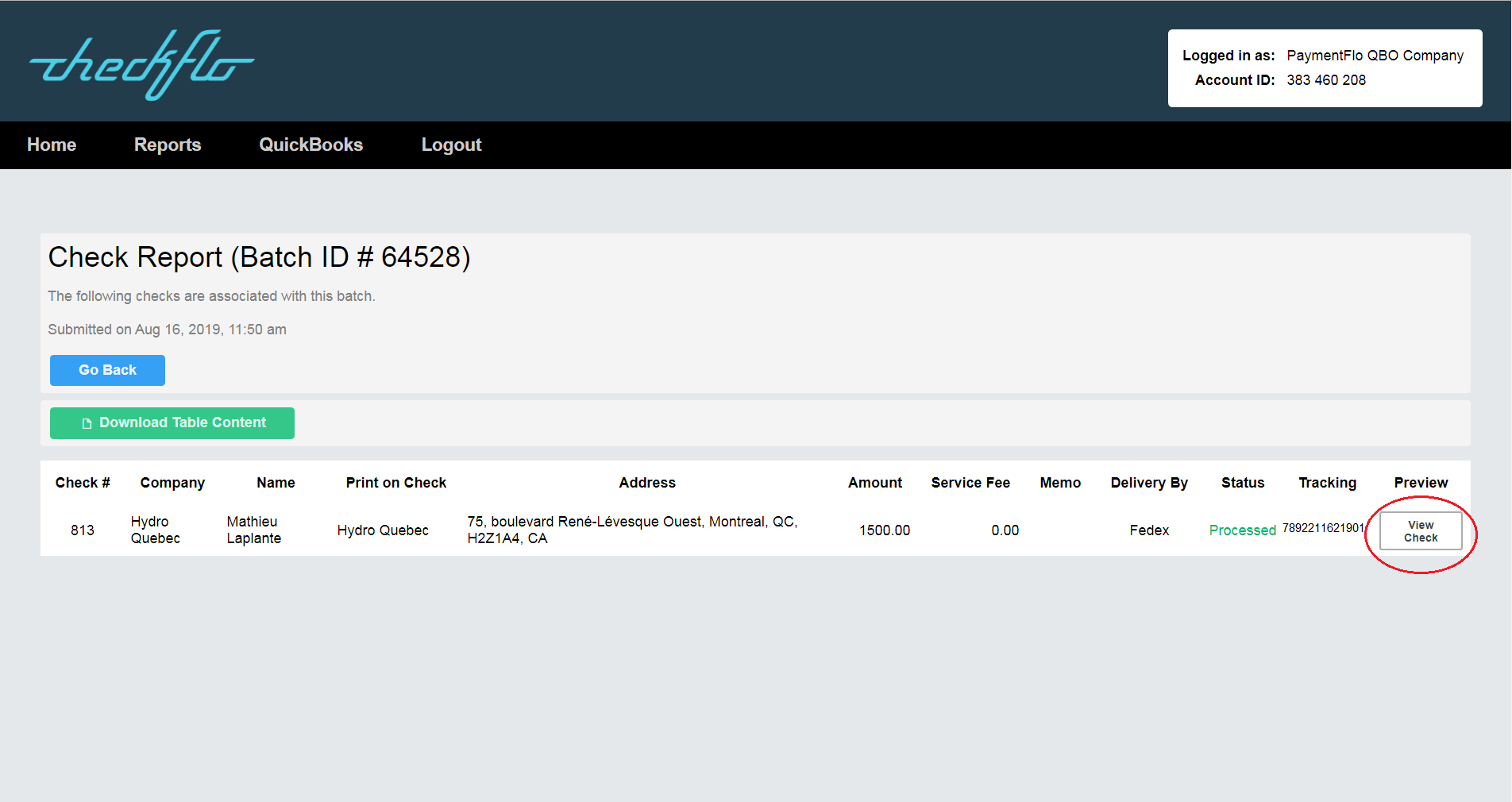The height and width of the screenshot is (802, 1512).
Task: Click the Address column header
Action: coord(647,483)
